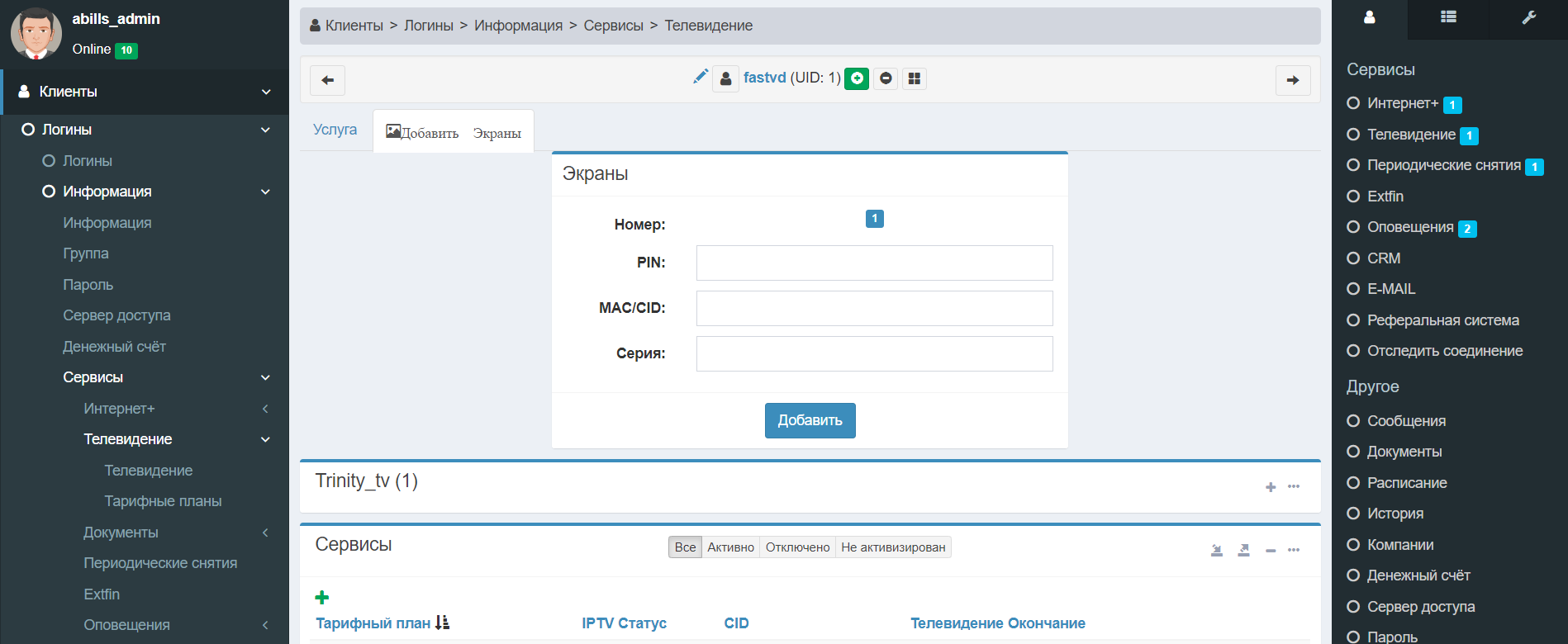Click the blue Добавить button
The width and height of the screenshot is (1568, 644).
(x=810, y=420)
